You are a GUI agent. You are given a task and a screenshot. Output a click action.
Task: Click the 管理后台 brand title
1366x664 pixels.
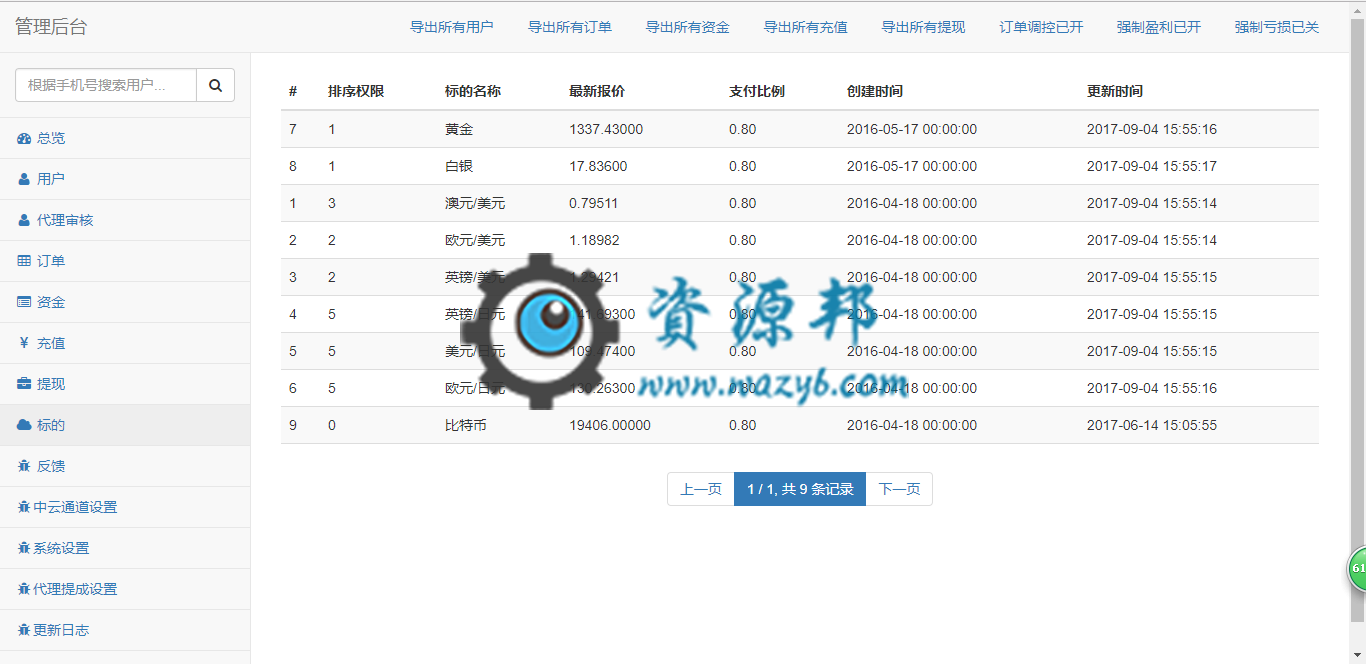click(x=51, y=27)
